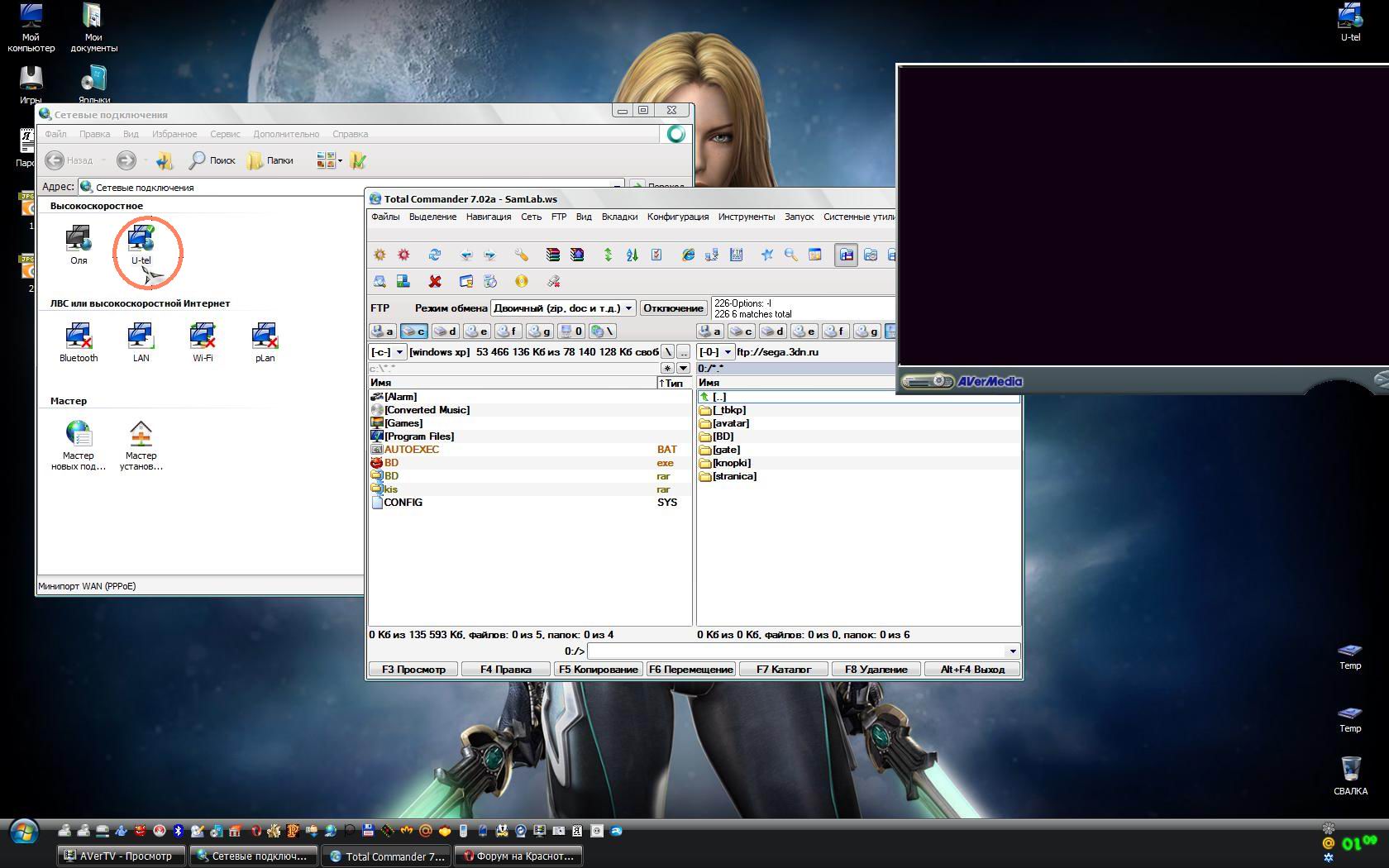Click the green up-down sync arrows icon
Viewport: 1389px width, 868px height.
[x=608, y=255]
